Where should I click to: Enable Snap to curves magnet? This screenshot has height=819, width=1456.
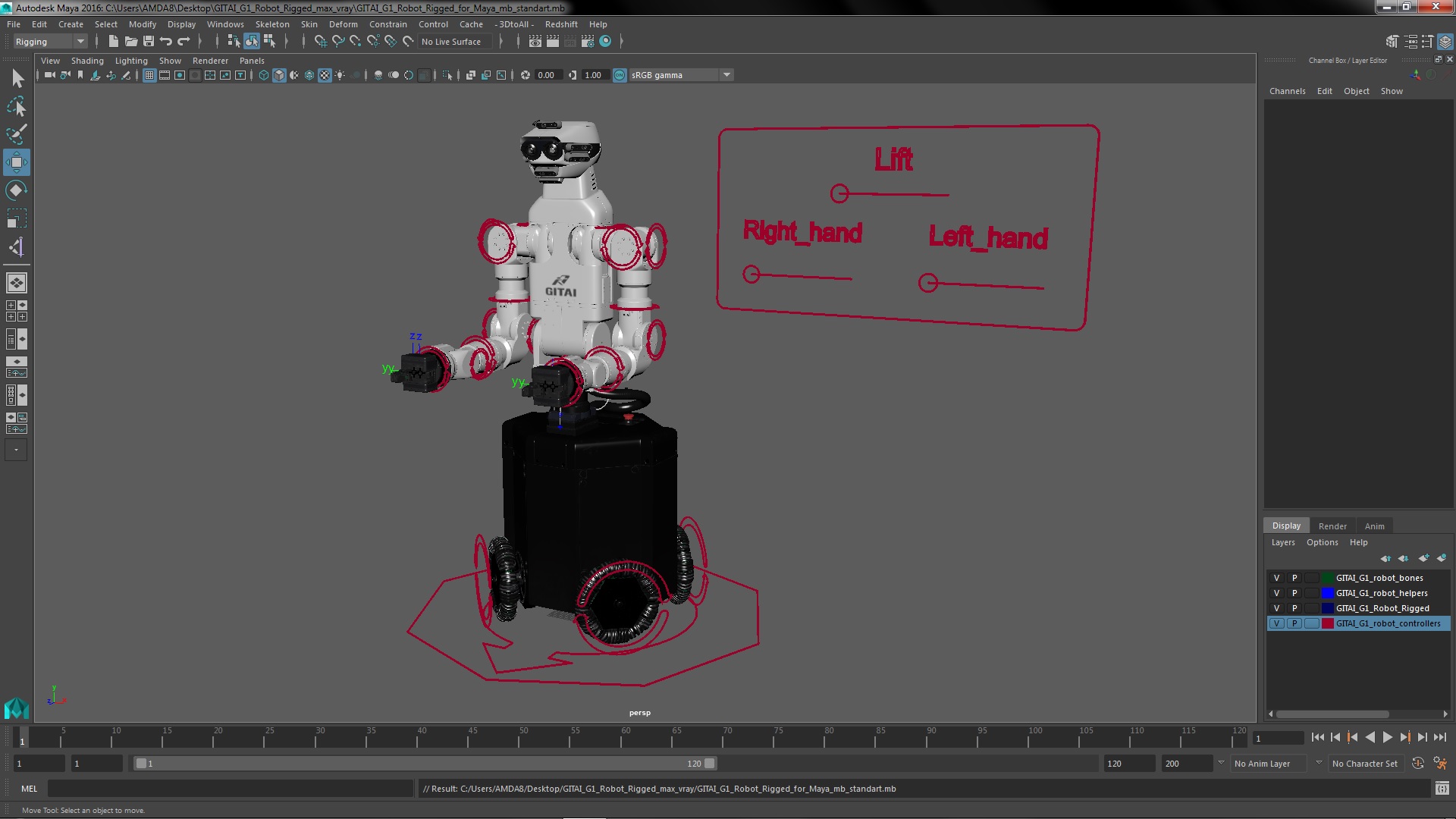[338, 42]
